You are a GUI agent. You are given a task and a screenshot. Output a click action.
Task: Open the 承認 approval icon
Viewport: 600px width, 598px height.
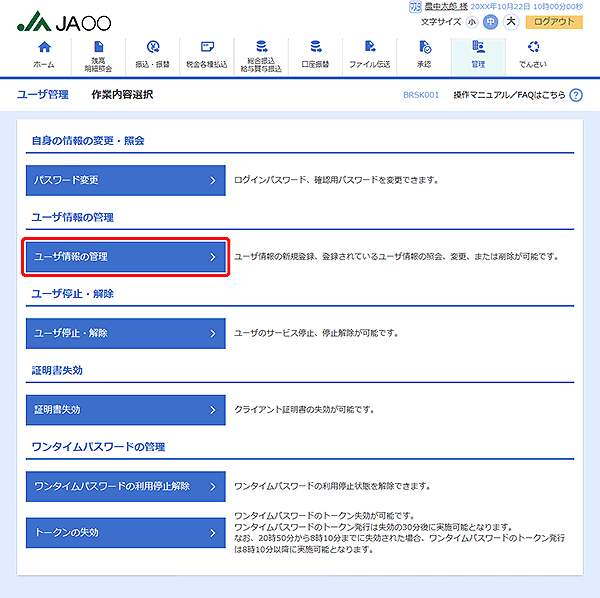click(x=425, y=47)
